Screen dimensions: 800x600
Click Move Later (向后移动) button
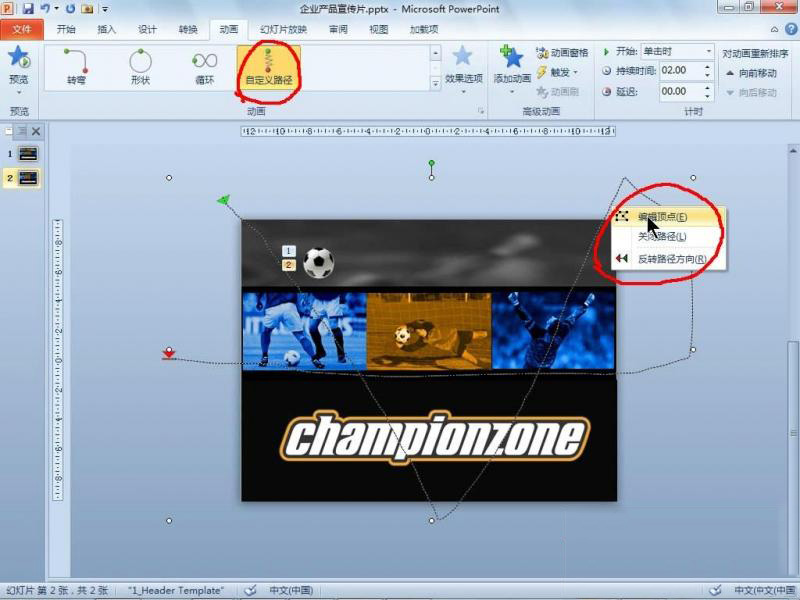tap(752, 92)
